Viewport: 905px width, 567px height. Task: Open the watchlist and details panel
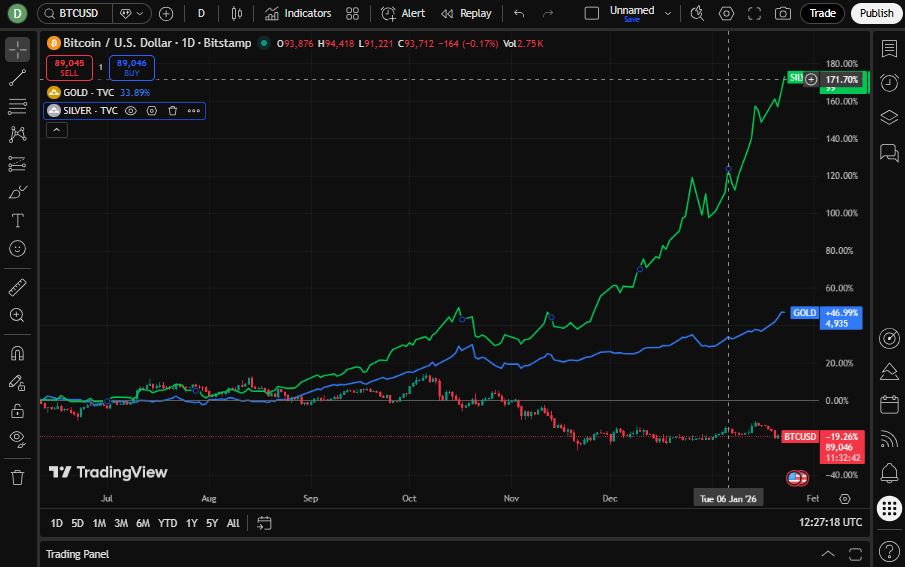click(x=889, y=50)
